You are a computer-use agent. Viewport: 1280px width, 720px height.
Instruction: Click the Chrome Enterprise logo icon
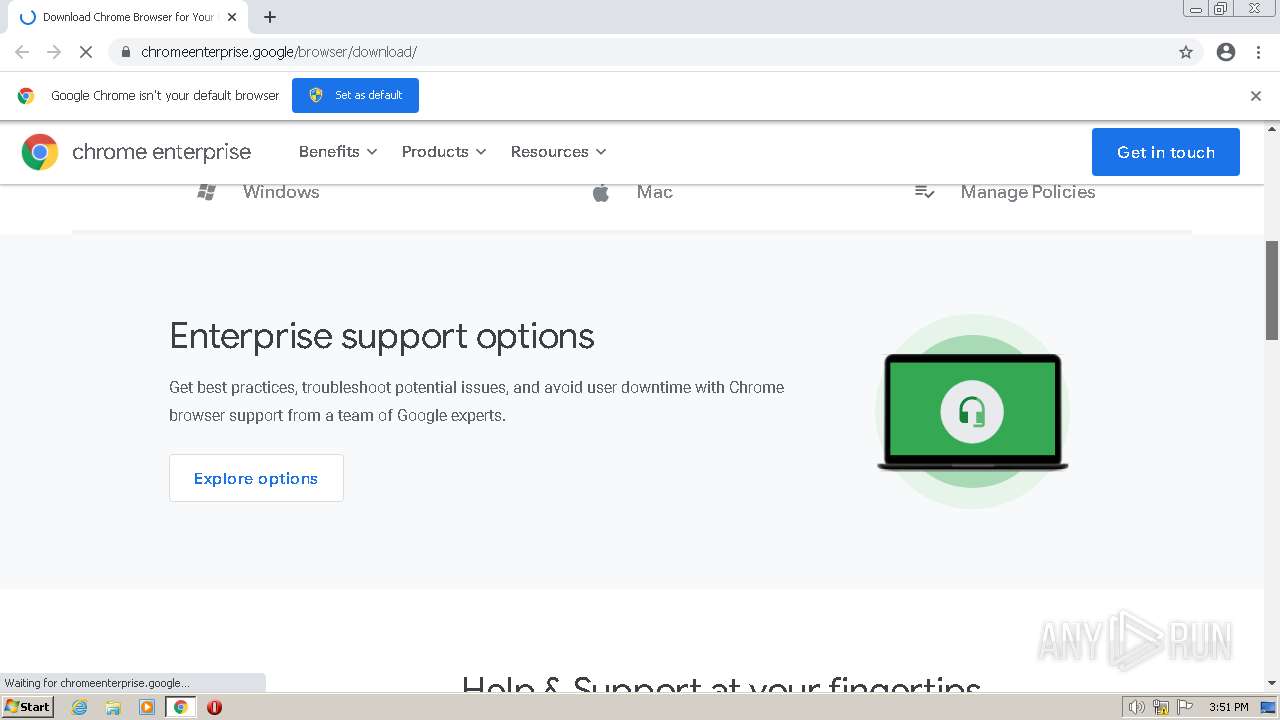(x=40, y=152)
